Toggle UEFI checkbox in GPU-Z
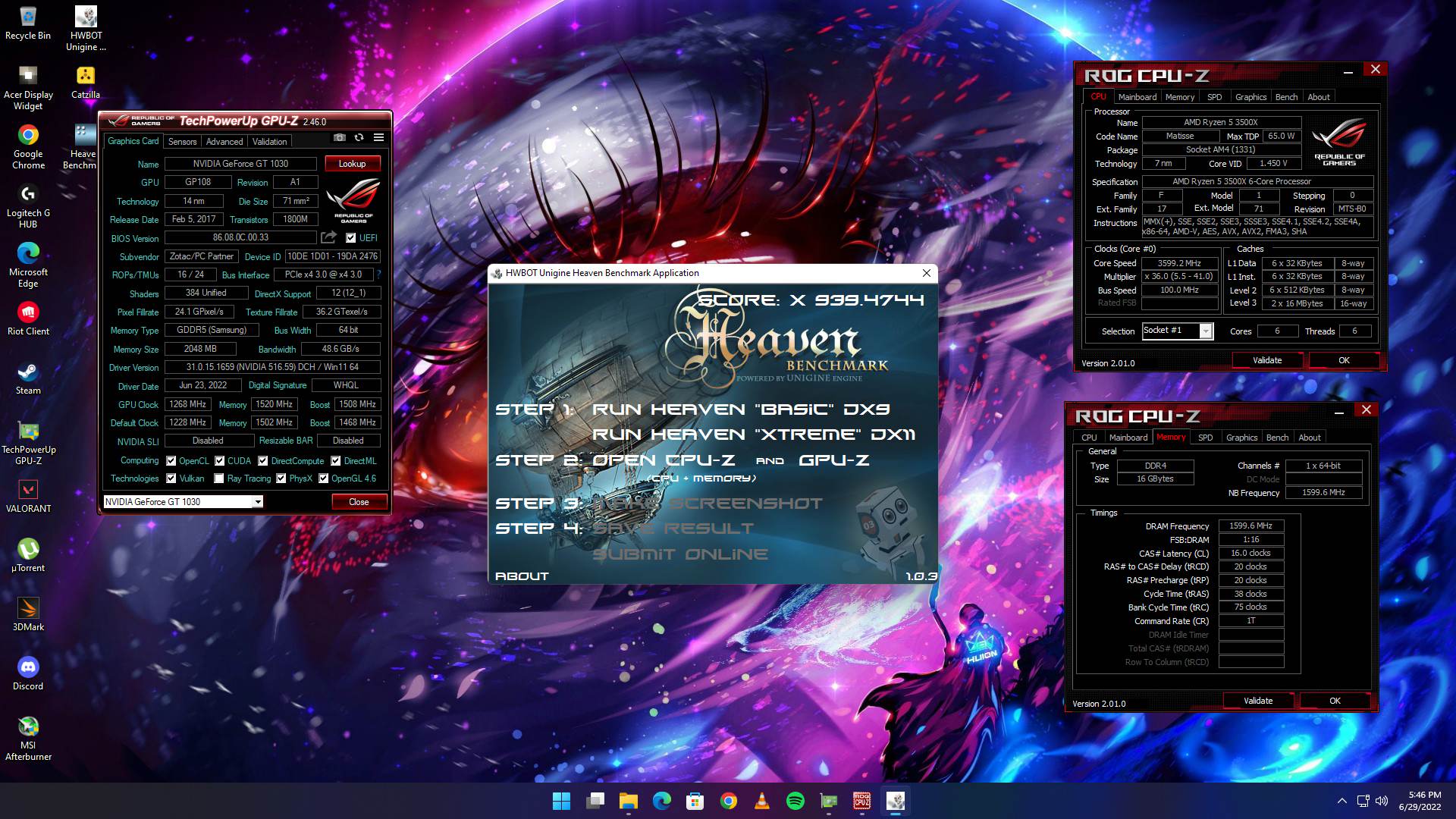This screenshot has width=1456, height=819. 350,238
